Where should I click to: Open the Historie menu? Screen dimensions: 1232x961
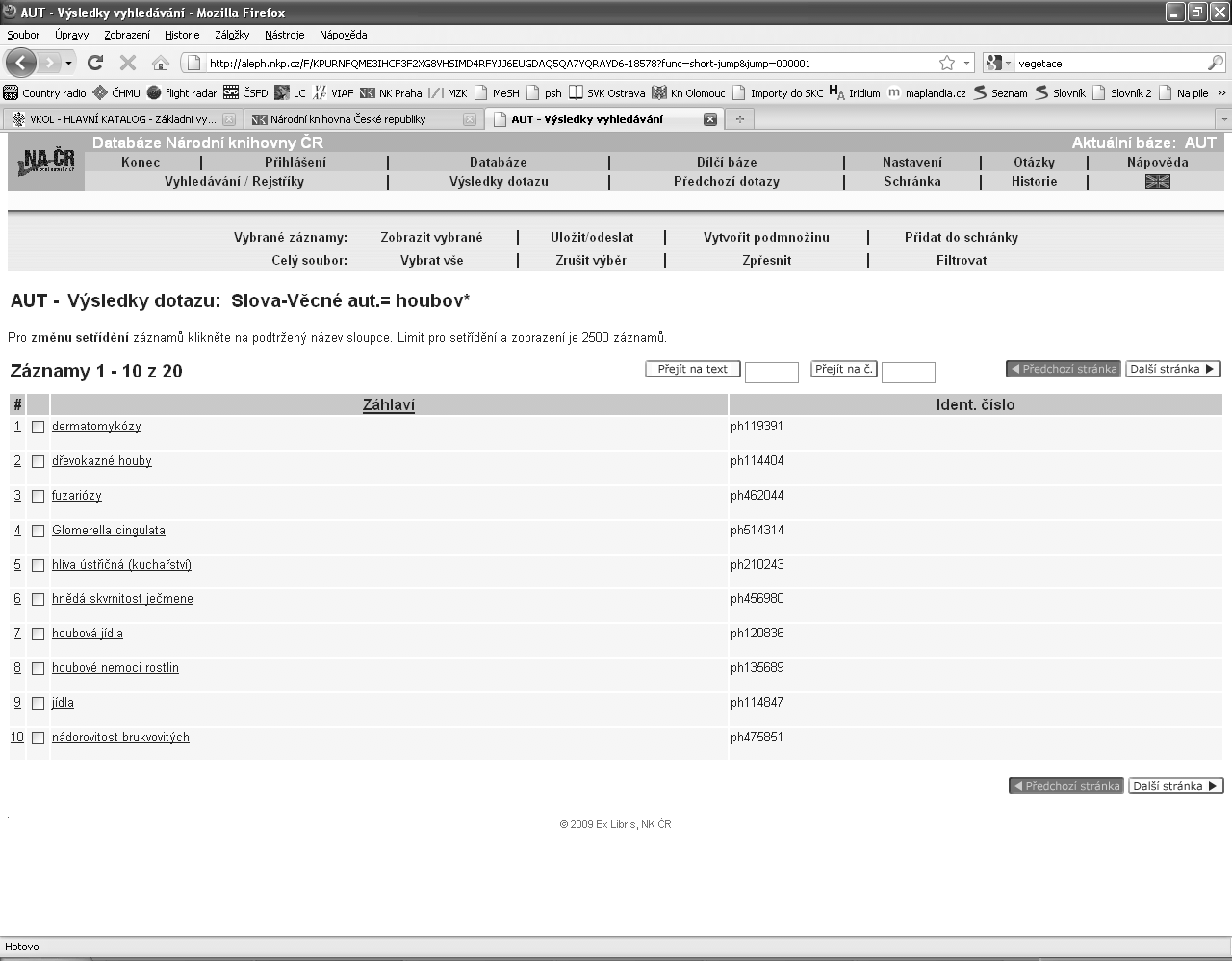pos(182,35)
